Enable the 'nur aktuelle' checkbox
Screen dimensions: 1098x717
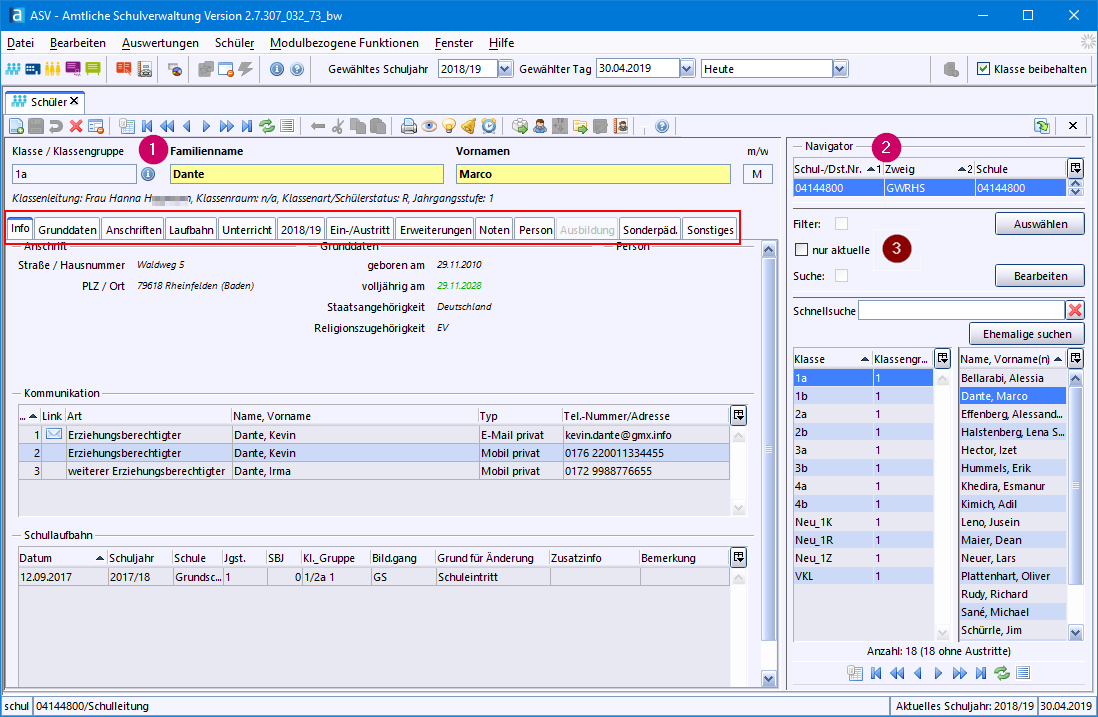click(x=802, y=249)
